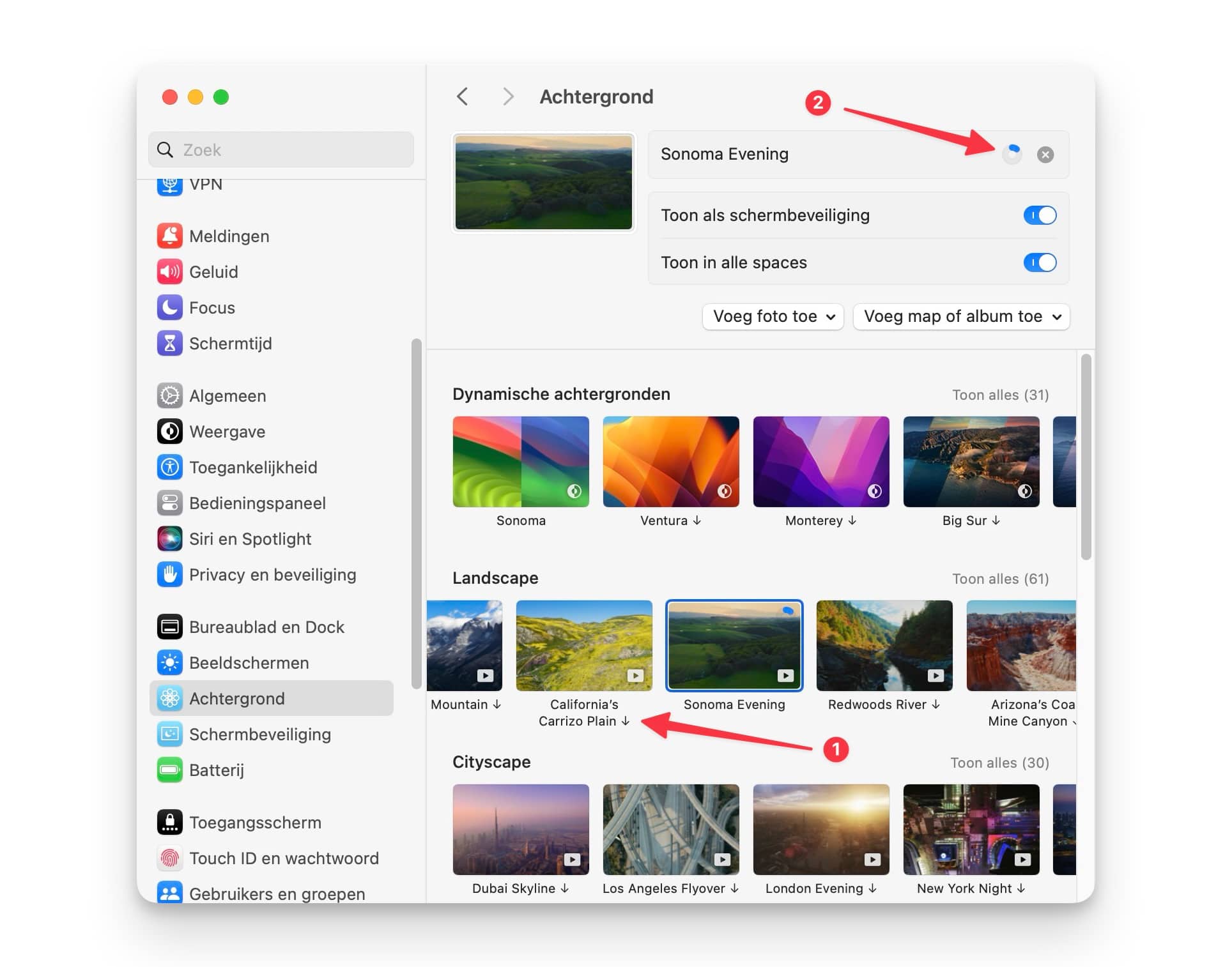Open the Toegangsscherm lock icon
The image size is (1232, 967).
[169, 823]
